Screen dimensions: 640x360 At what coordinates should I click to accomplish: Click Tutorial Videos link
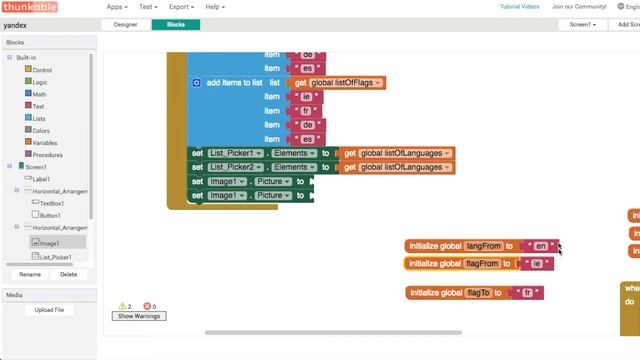tap(520, 7)
